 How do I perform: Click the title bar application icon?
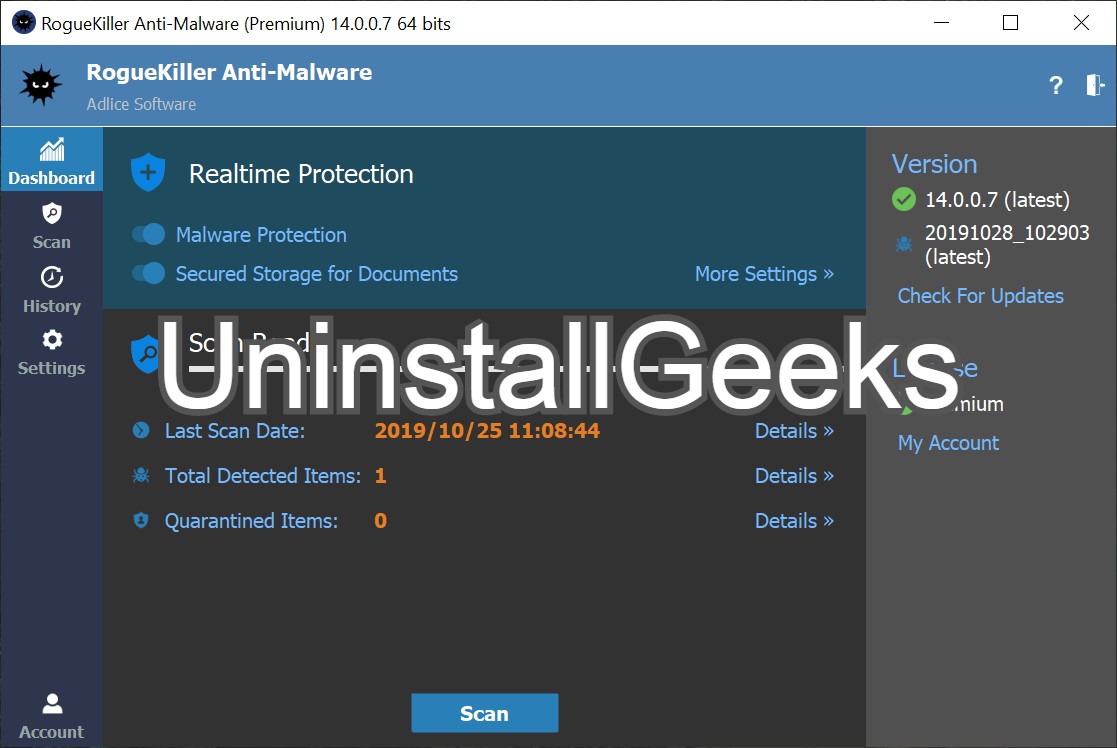[x=24, y=23]
